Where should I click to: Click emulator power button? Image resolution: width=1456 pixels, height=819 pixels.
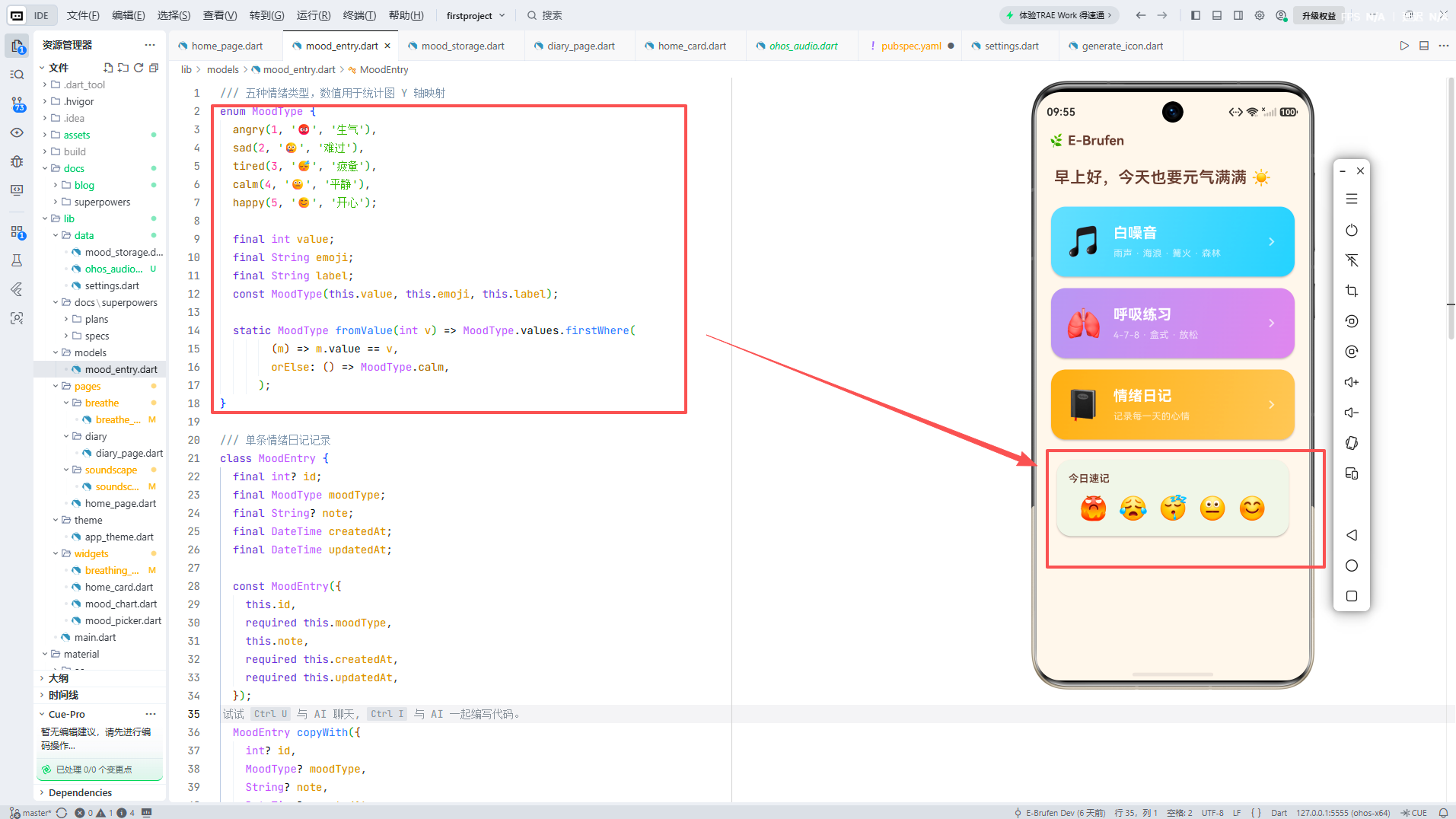[x=1352, y=230]
